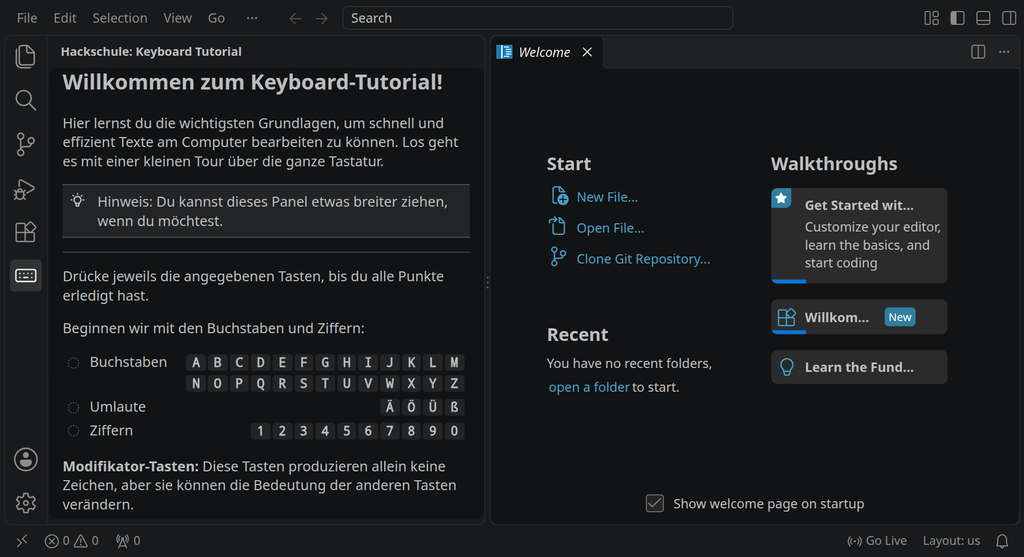The height and width of the screenshot is (557, 1024).
Task: Click the 'open a folder' link
Action: click(589, 387)
